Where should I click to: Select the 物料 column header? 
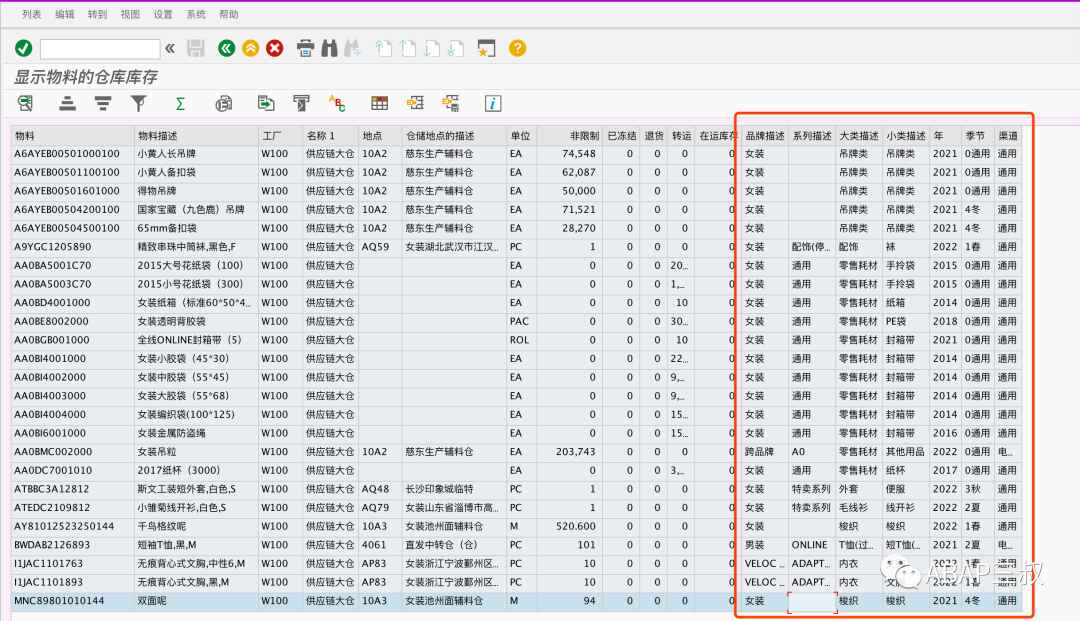[72, 136]
